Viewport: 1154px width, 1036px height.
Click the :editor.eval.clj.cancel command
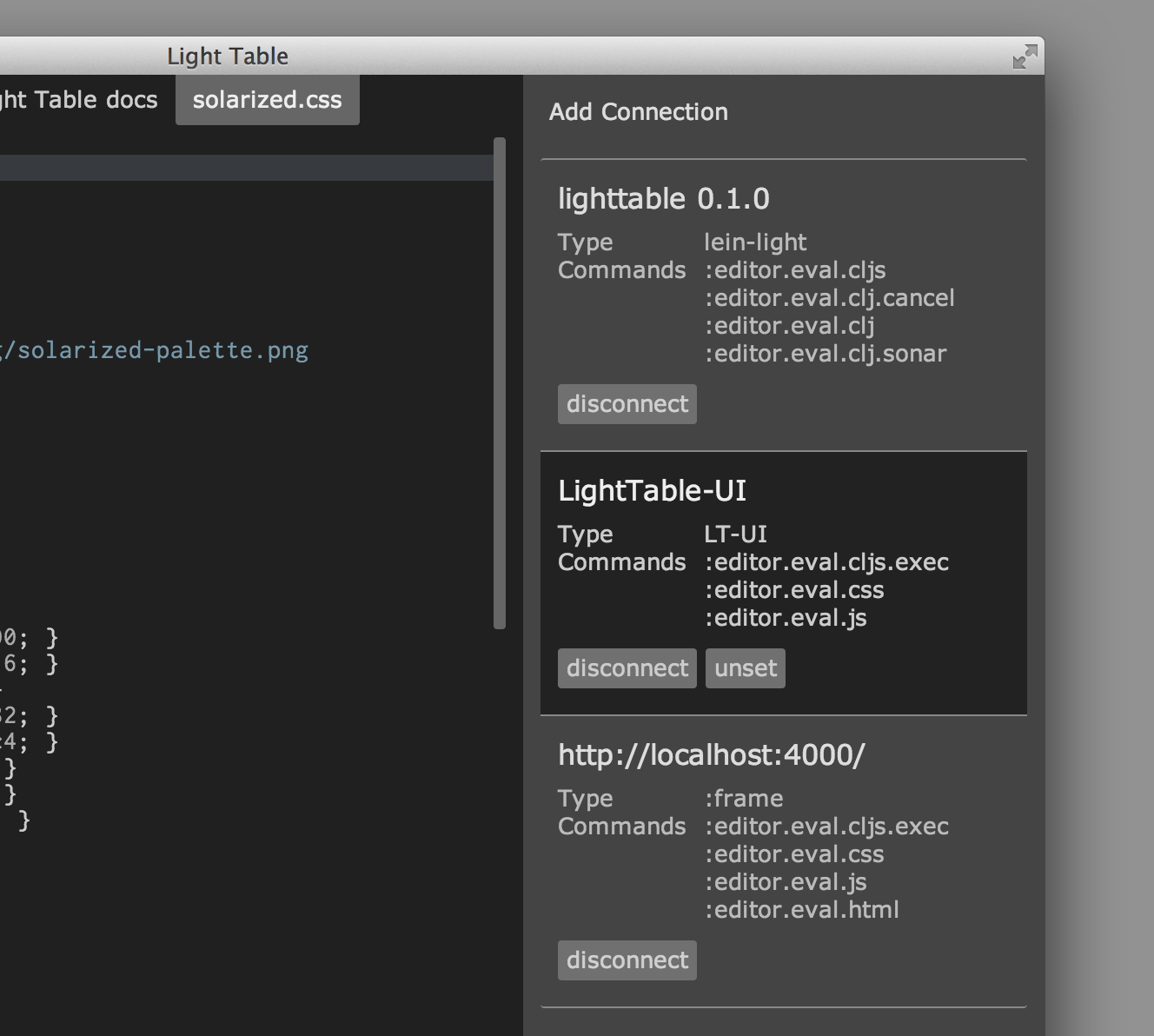click(x=830, y=298)
